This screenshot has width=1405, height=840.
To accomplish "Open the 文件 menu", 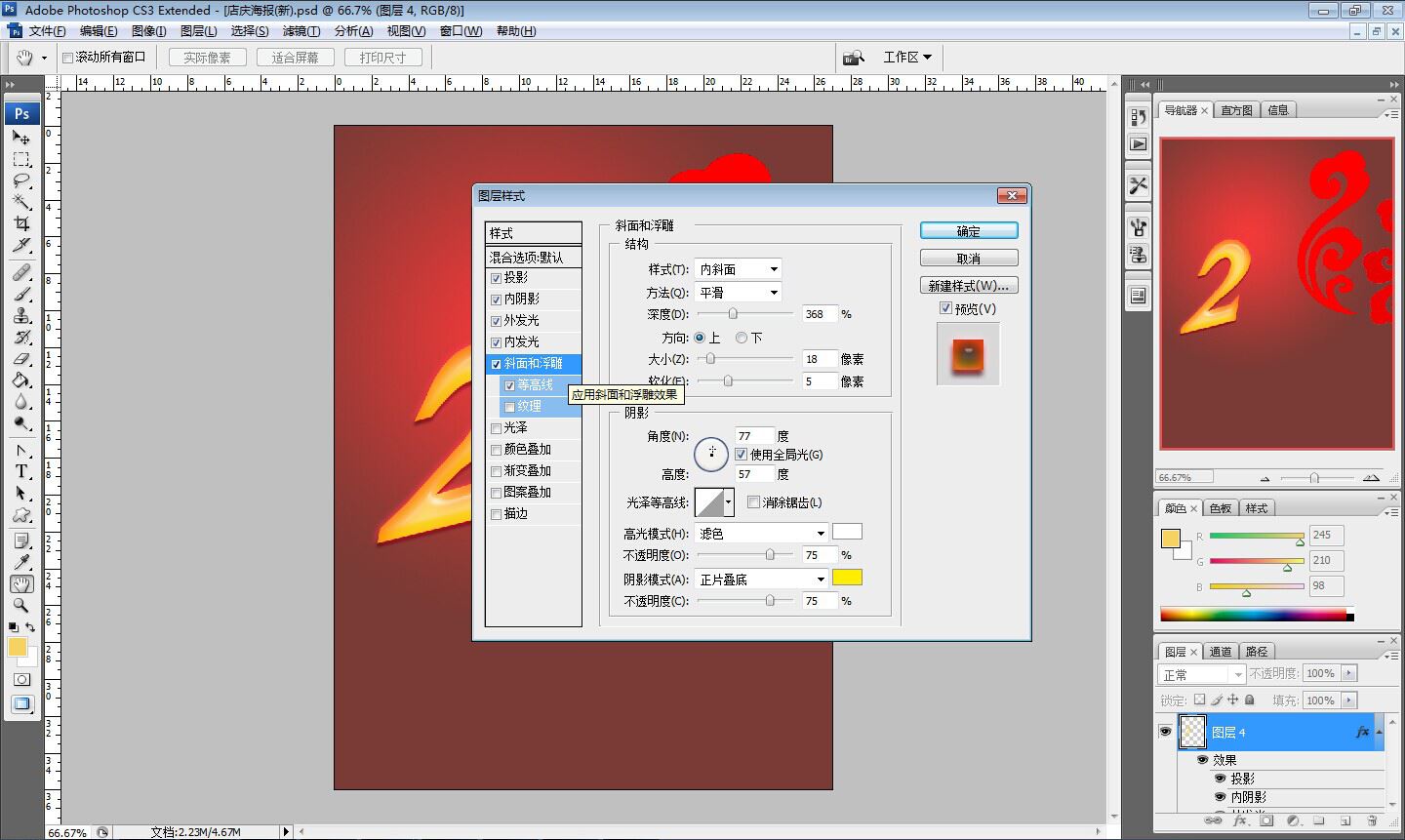I will point(48,31).
